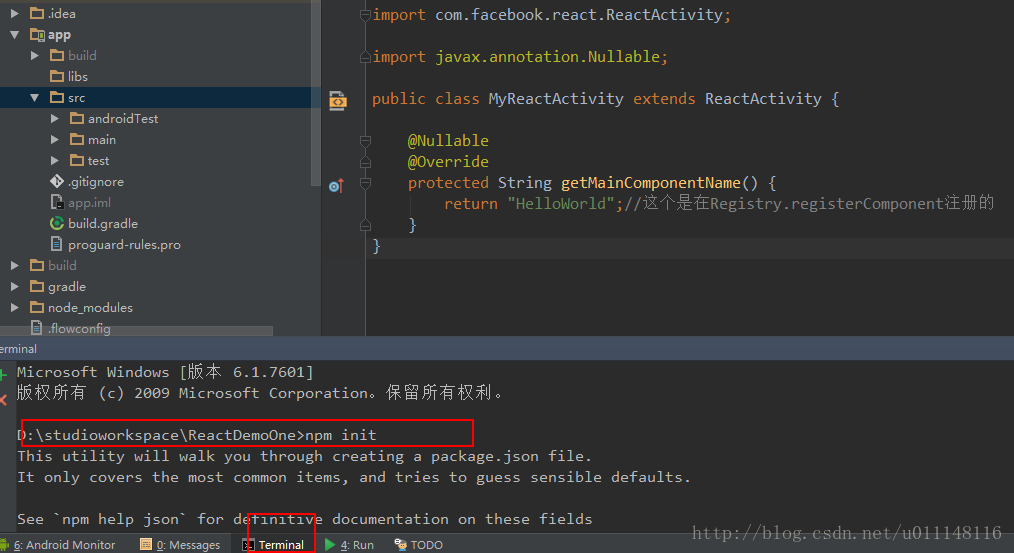Toggle fold marker at getMainComponentName line
The height and width of the screenshot is (553, 1014).
[x=365, y=184]
